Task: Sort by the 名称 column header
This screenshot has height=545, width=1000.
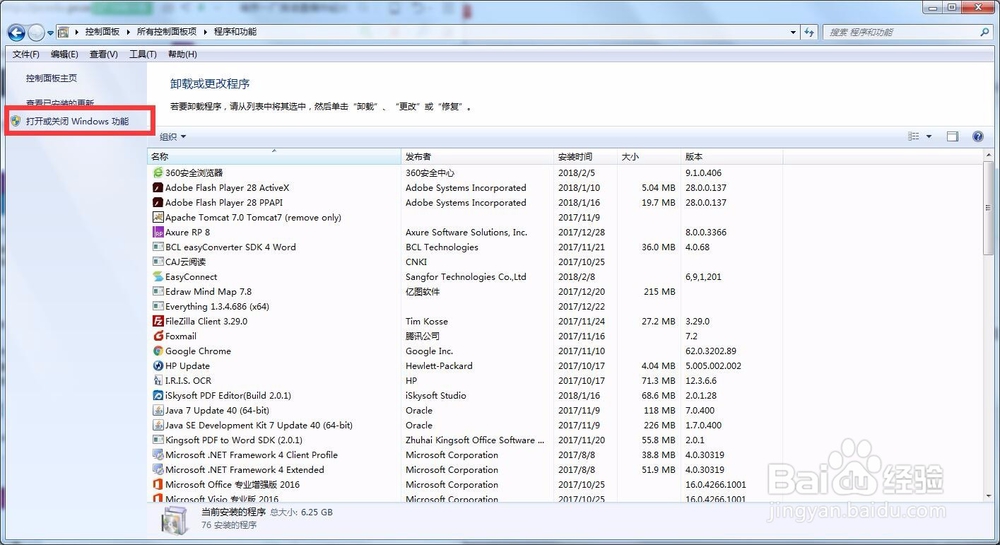Action: point(274,156)
